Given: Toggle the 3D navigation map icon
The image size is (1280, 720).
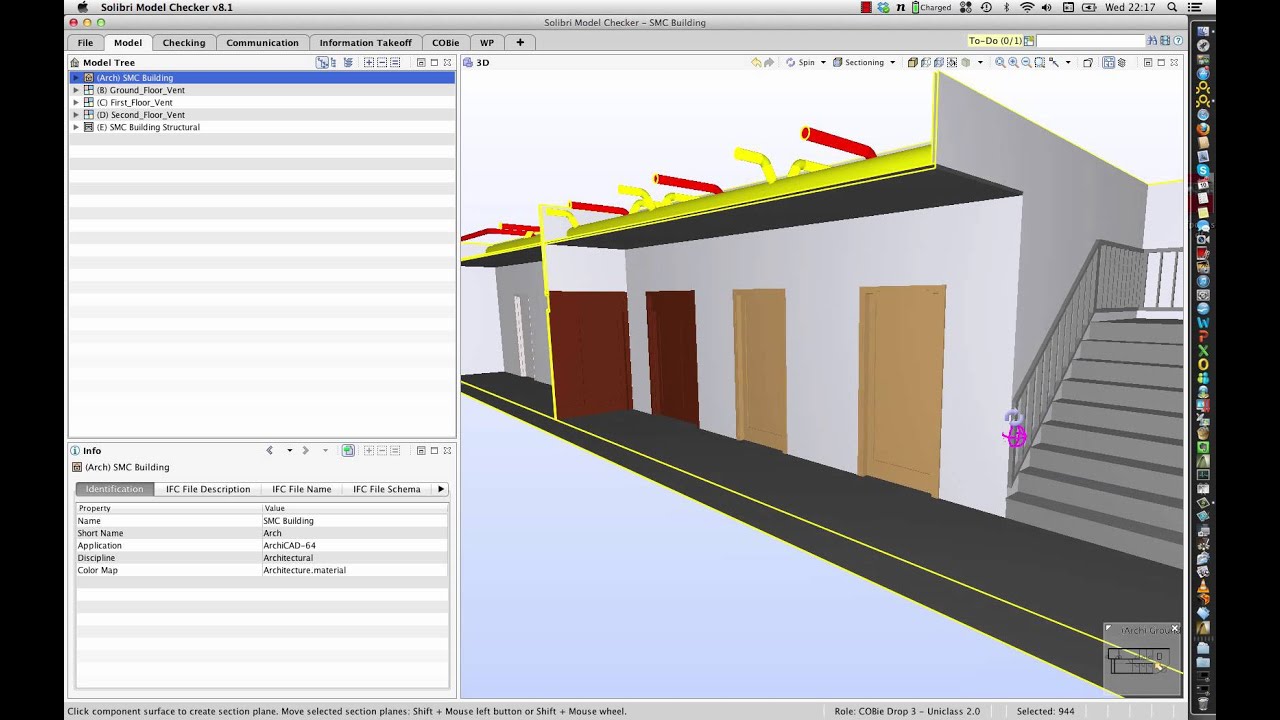Looking at the screenshot, I should tap(1109, 62).
